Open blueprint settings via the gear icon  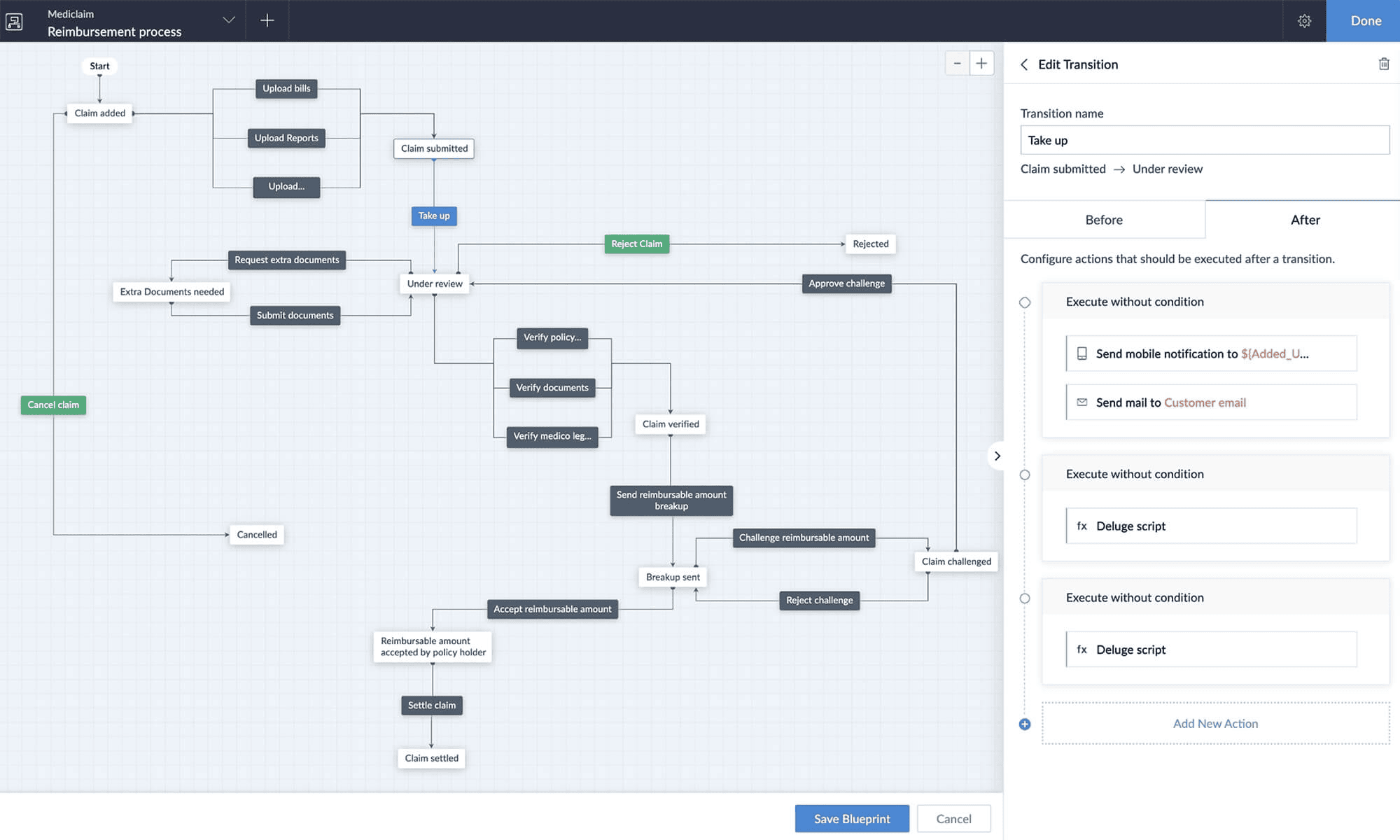coord(1304,20)
